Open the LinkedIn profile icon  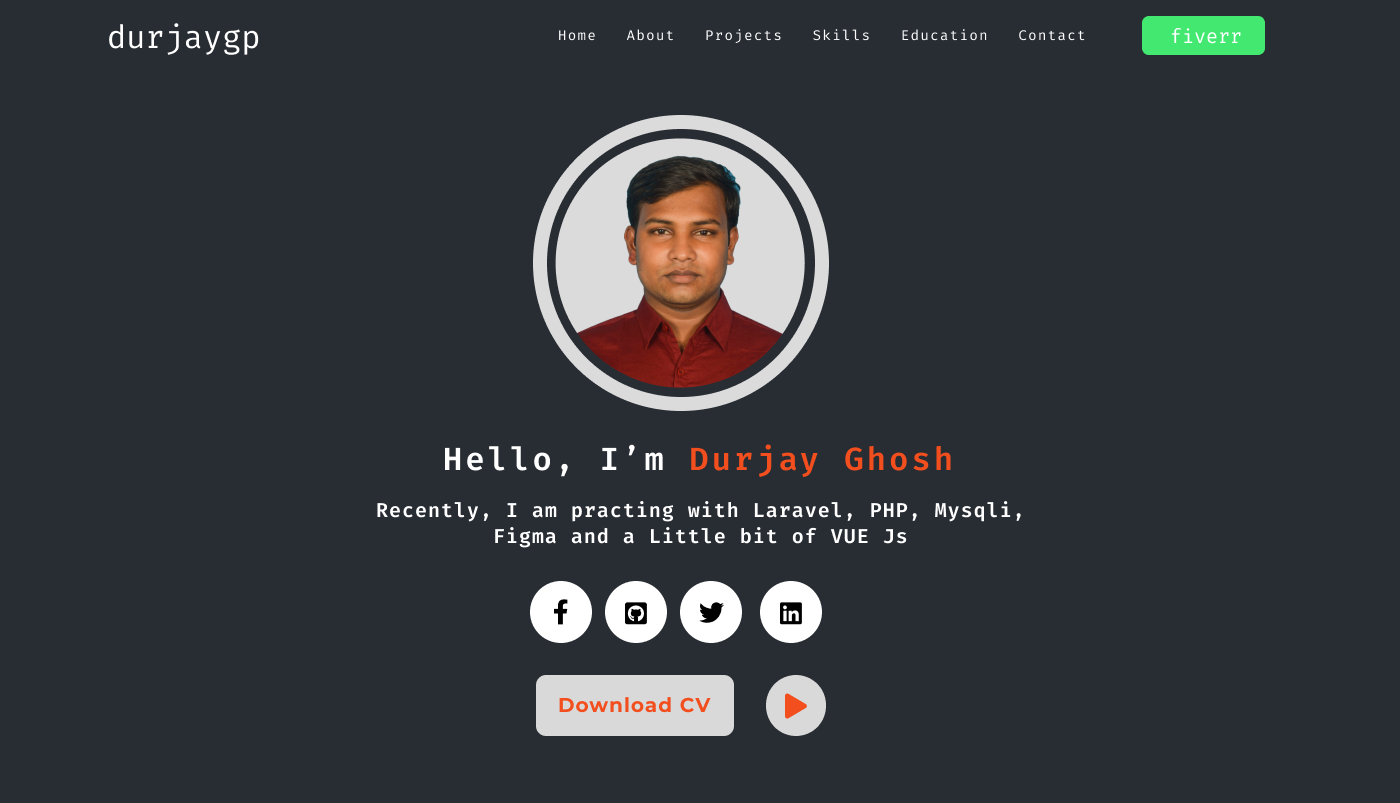pyautogui.click(x=791, y=612)
